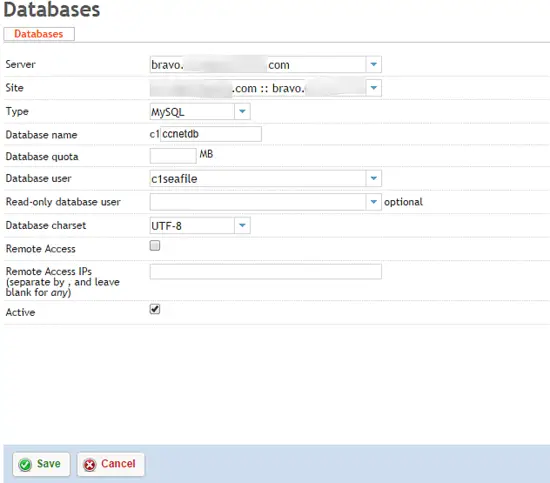
Task: Open the Database user dropdown arrow
Action: coord(374,179)
